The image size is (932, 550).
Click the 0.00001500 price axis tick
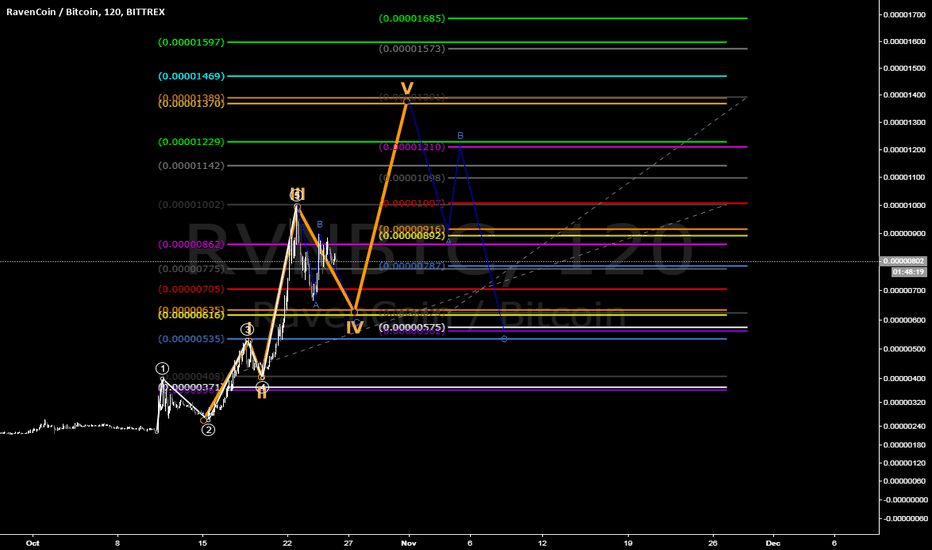point(904,68)
